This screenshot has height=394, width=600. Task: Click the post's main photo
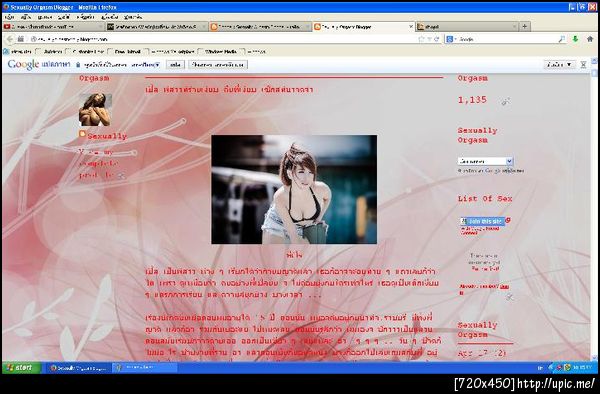click(x=294, y=189)
